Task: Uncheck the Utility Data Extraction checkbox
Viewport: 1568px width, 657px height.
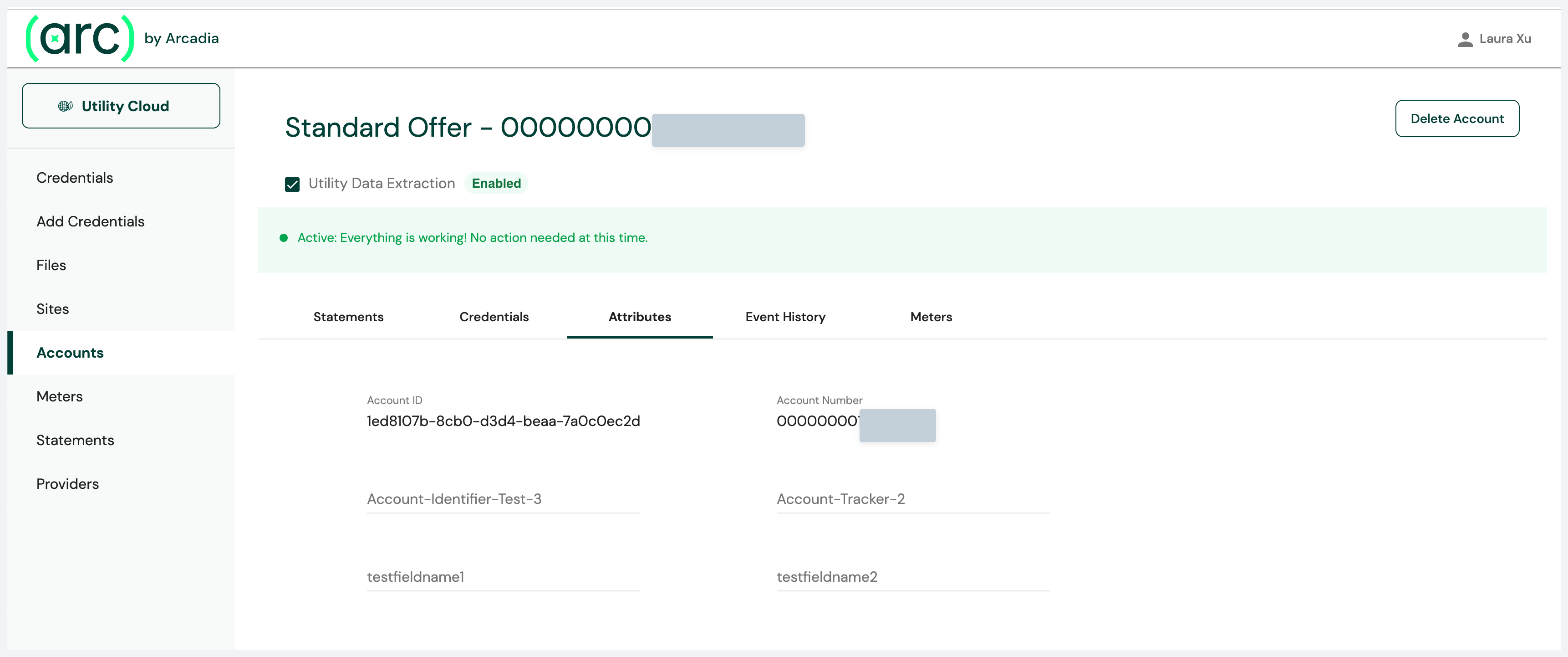Action: [292, 184]
